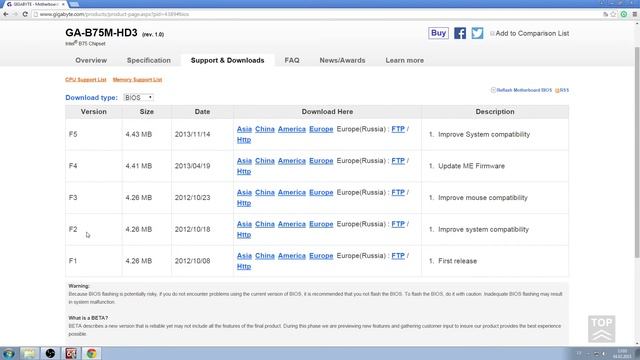Open the black round app in the taskbar
The height and width of the screenshot is (360, 640).
coord(50,353)
